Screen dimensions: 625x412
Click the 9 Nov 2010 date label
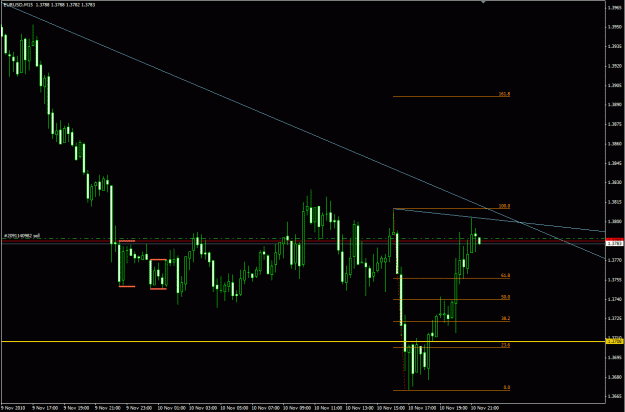(x=12, y=408)
